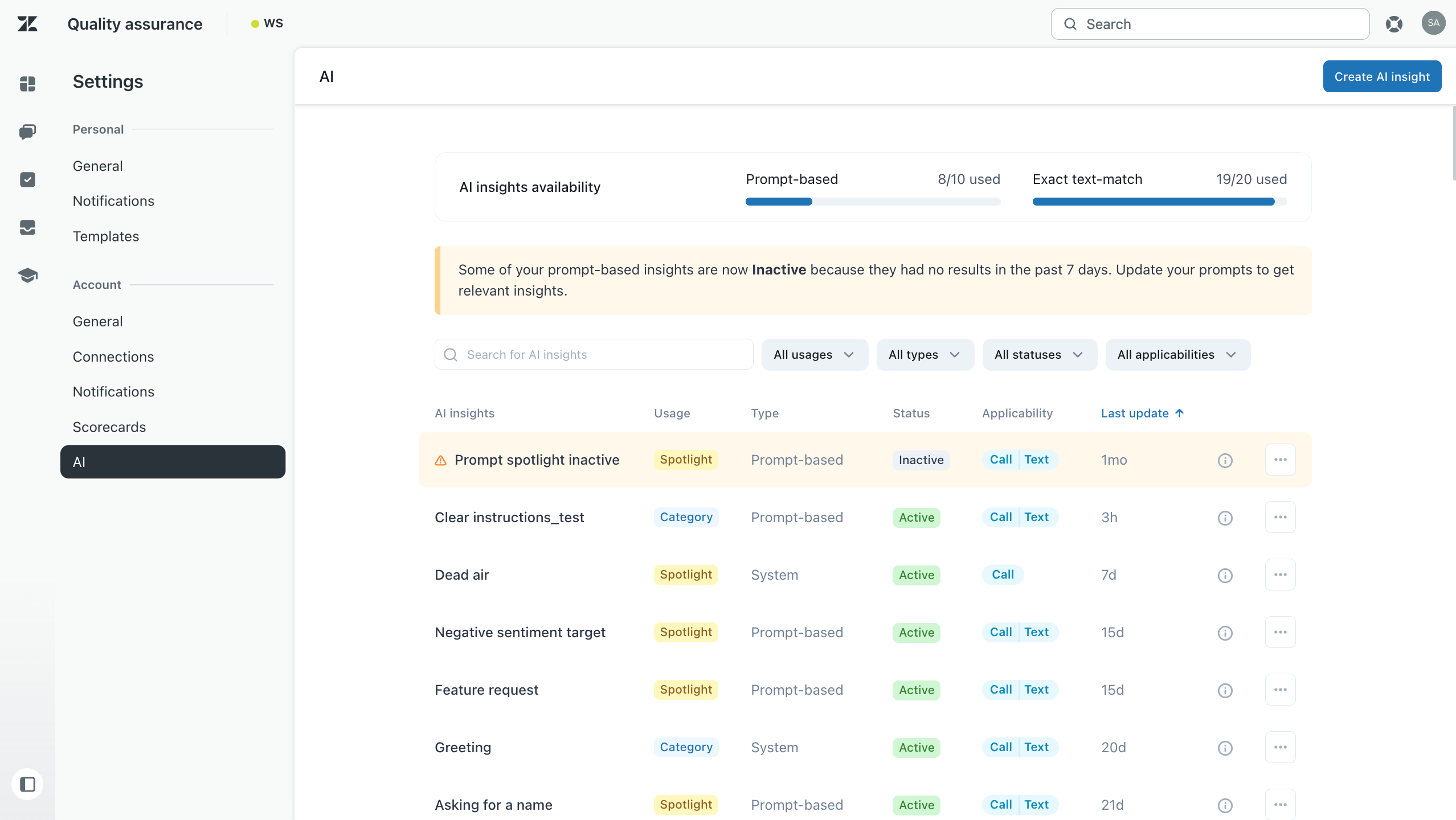Viewport: 1456px width, 820px height.
Task: Expand the All statuses filter
Action: click(1039, 355)
